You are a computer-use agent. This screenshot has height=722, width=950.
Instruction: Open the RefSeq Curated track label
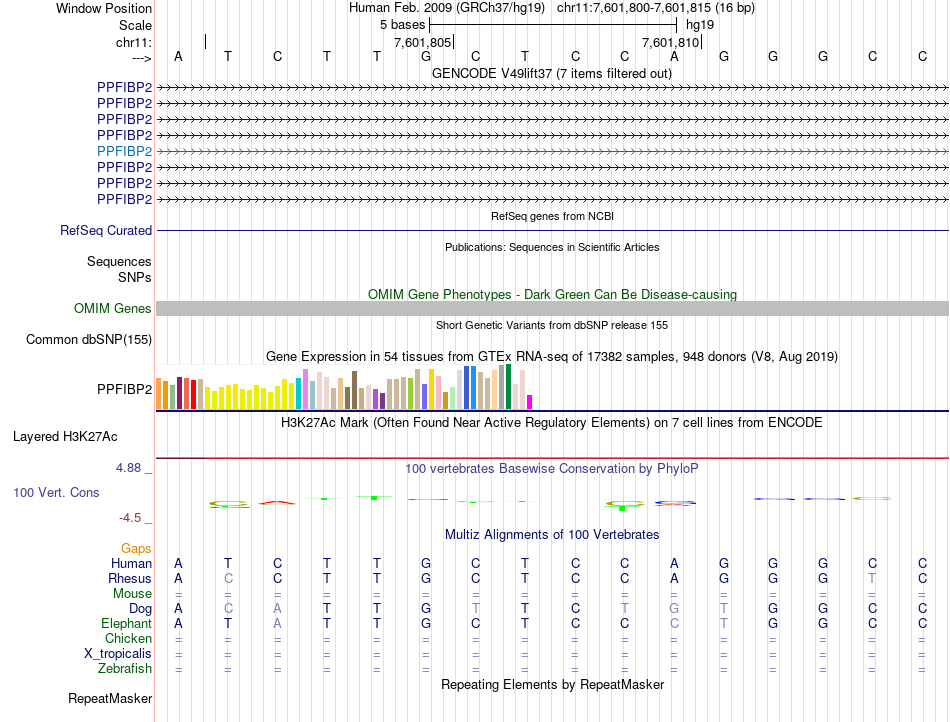pos(105,230)
